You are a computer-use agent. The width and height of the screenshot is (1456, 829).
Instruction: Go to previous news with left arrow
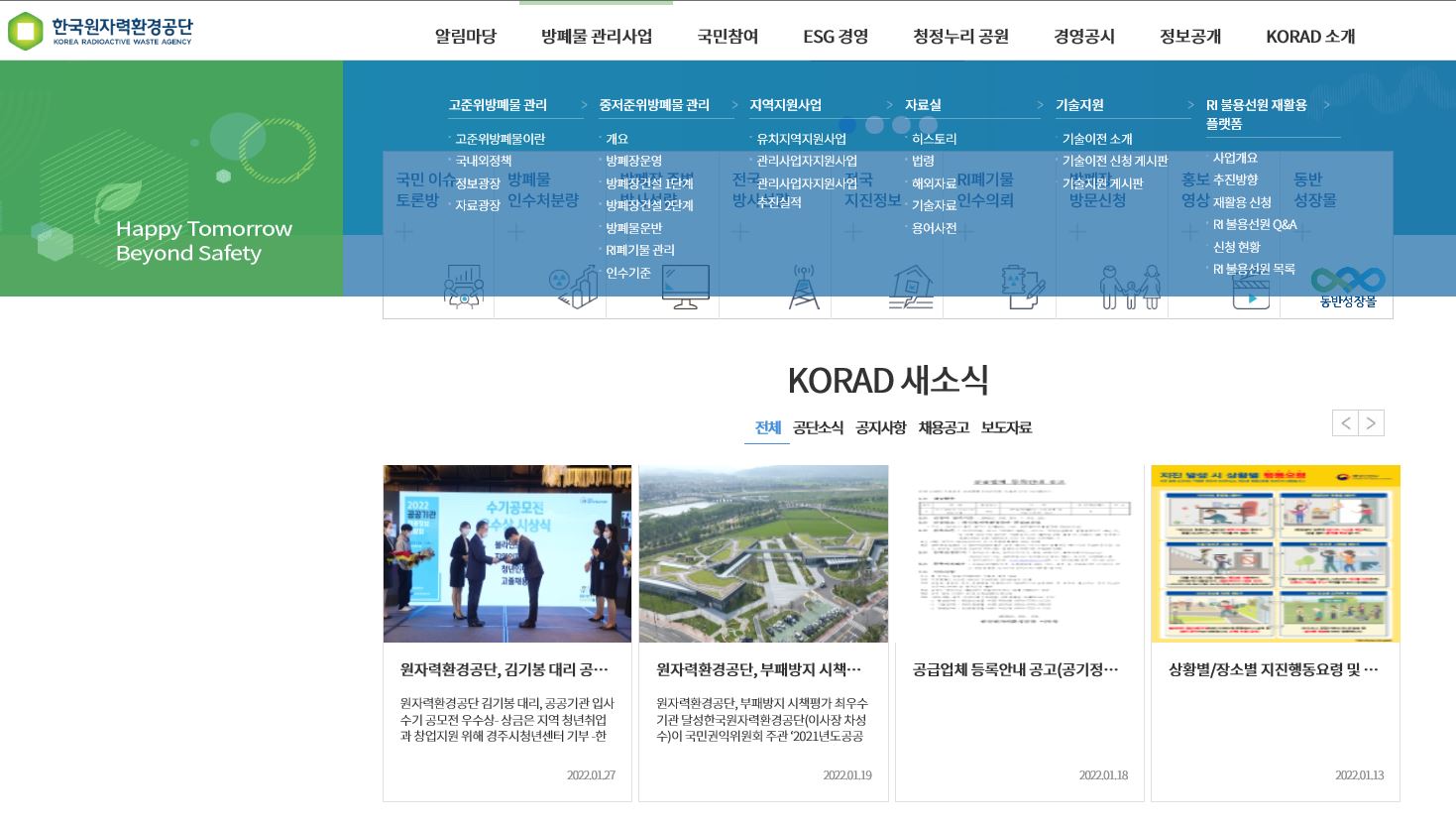pos(1345,423)
